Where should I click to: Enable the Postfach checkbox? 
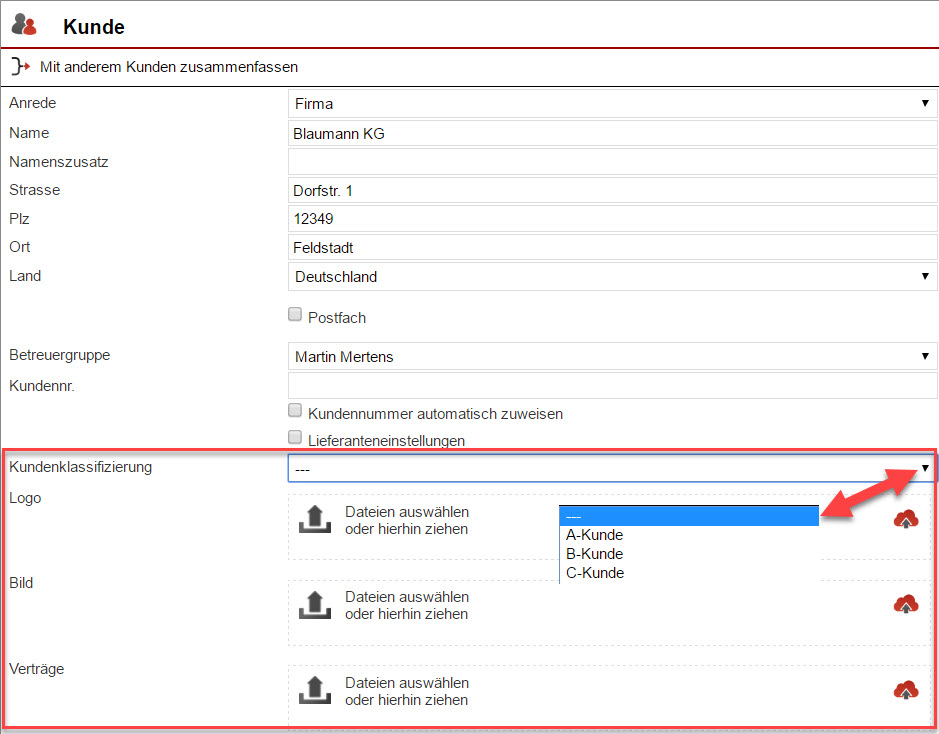[x=295, y=315]
